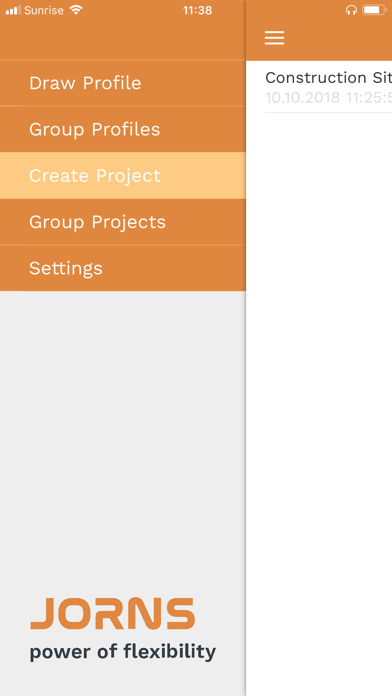The height and width of the screenshot is (696, 392).
Task: Tap the orange JORNS logo
Action: coord(113,613)
